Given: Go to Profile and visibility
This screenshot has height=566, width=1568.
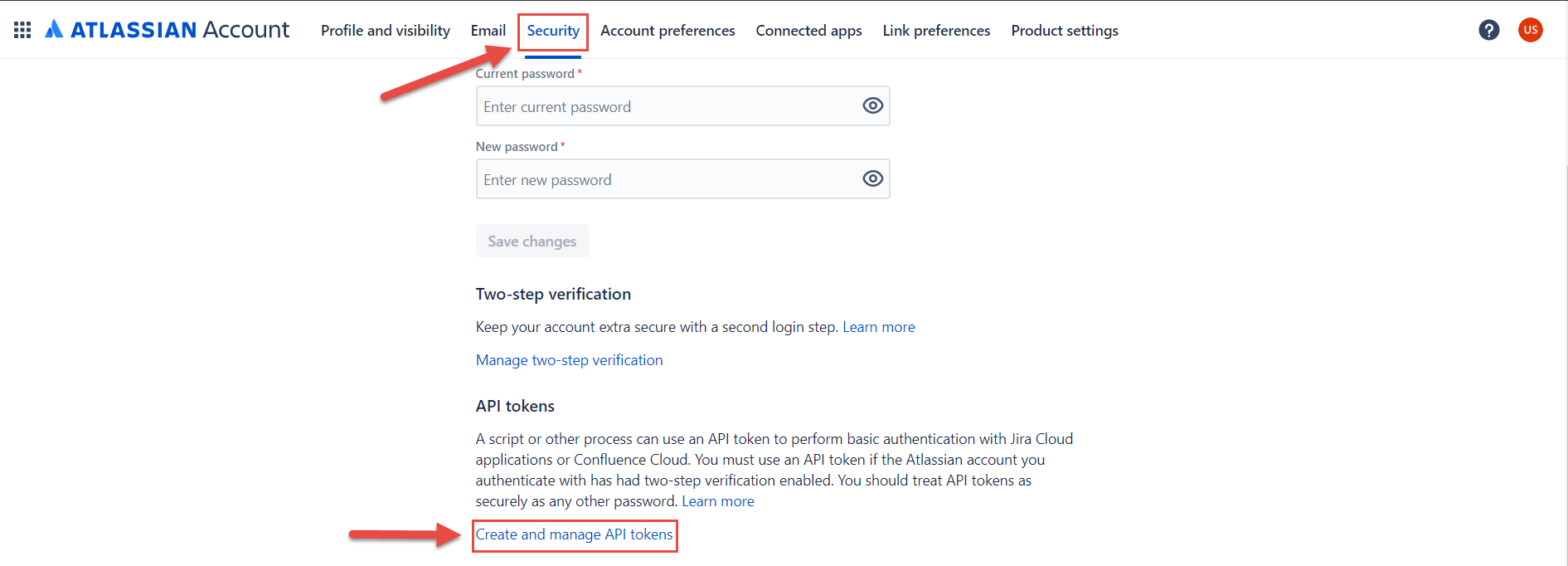Looking at the screenshot, I should 385,30.
